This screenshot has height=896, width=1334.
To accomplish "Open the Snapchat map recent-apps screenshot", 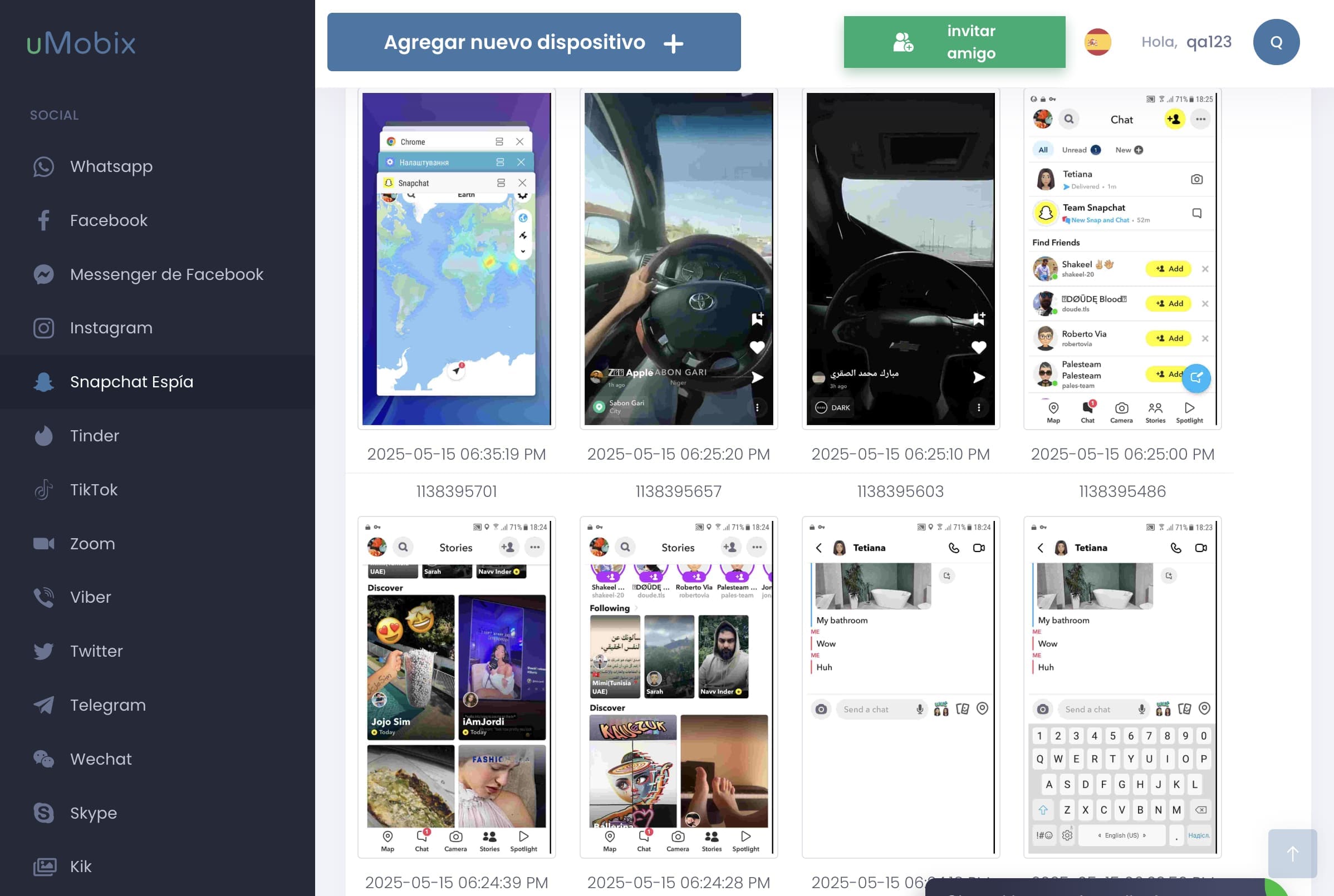I will [457, 259].
